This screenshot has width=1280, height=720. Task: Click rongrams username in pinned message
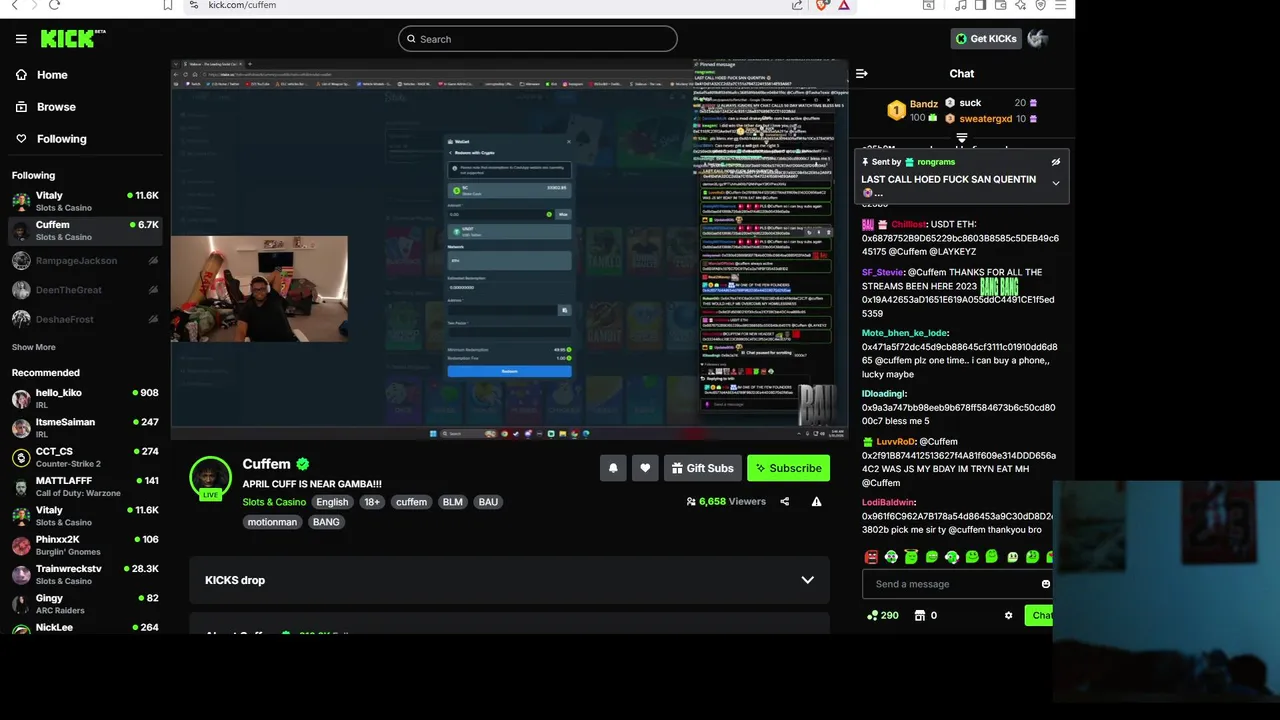click(x=935, y=162)
